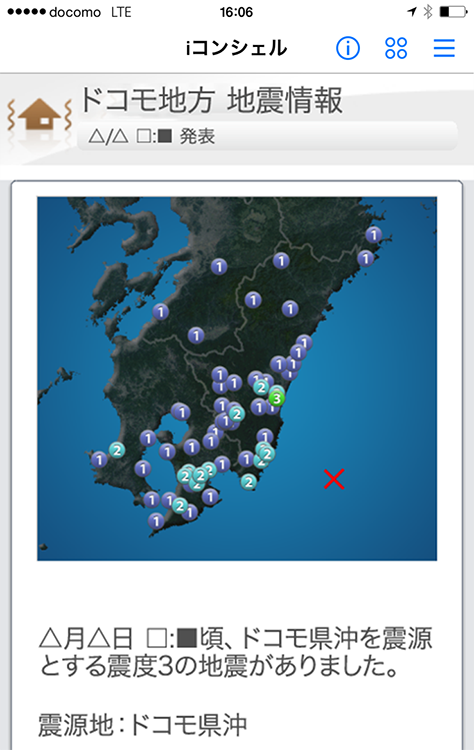The height and width of the screenshot is (750, 474).
Task: Tap the shaking house earthquake icon
Action: (39, 115)
